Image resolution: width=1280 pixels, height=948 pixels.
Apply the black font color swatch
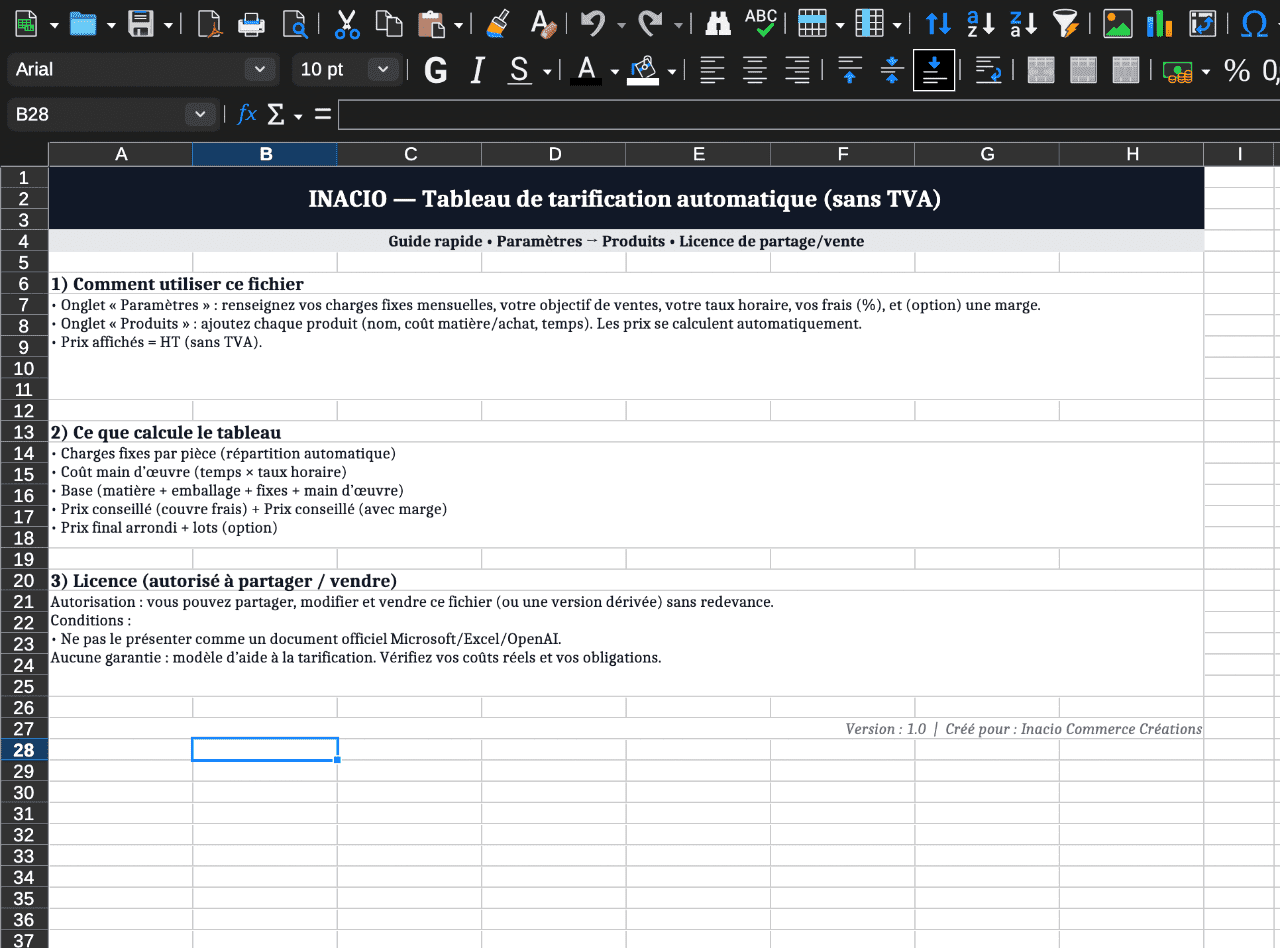586,70
